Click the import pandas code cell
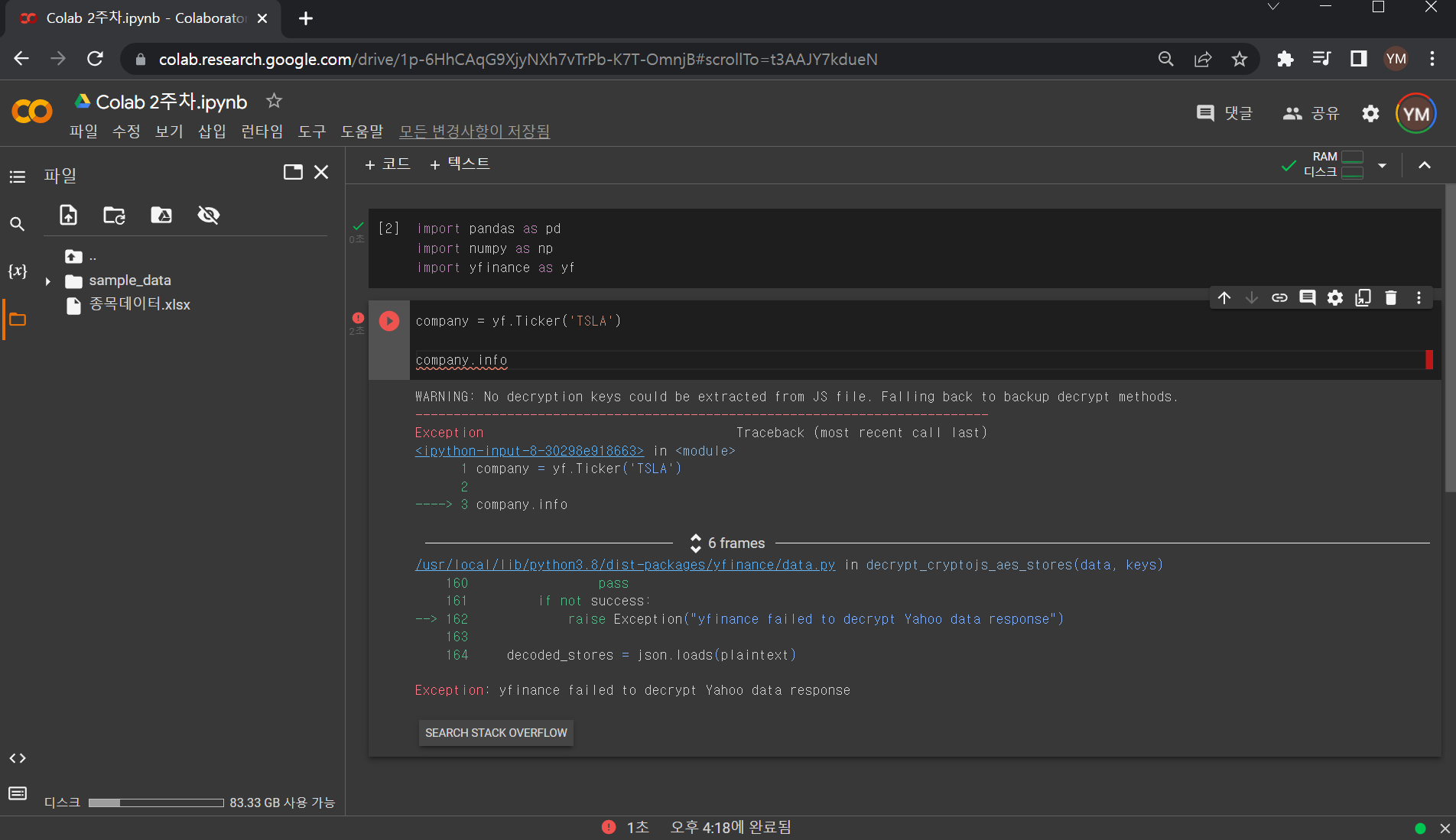Viewport: 1456px width, 840px height. pos(905,248)
